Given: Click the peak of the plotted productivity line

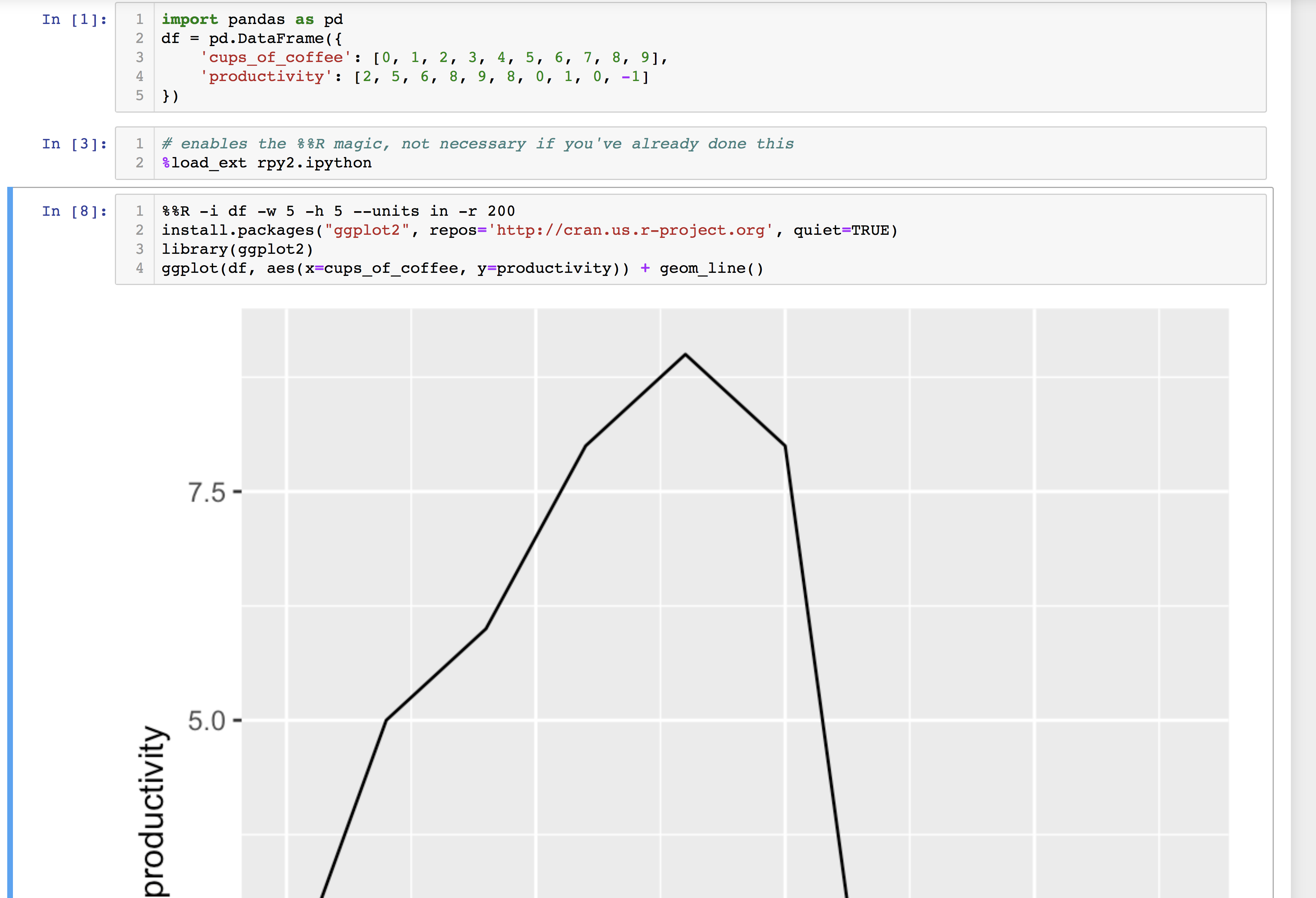Looking at the screenshot, I should pyautogui.click(x=685, y=355).
